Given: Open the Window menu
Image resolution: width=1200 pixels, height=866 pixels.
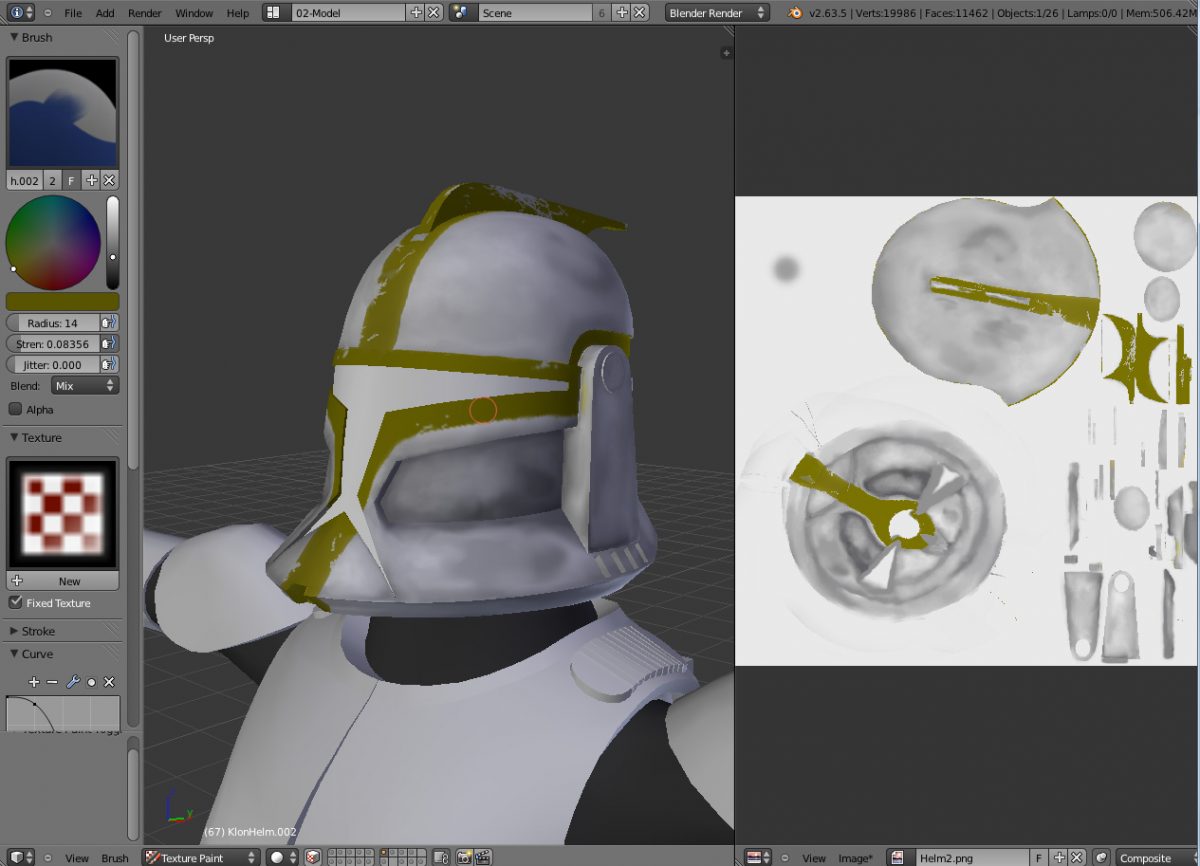Looking at the screenshot, I should pos(194,13).
